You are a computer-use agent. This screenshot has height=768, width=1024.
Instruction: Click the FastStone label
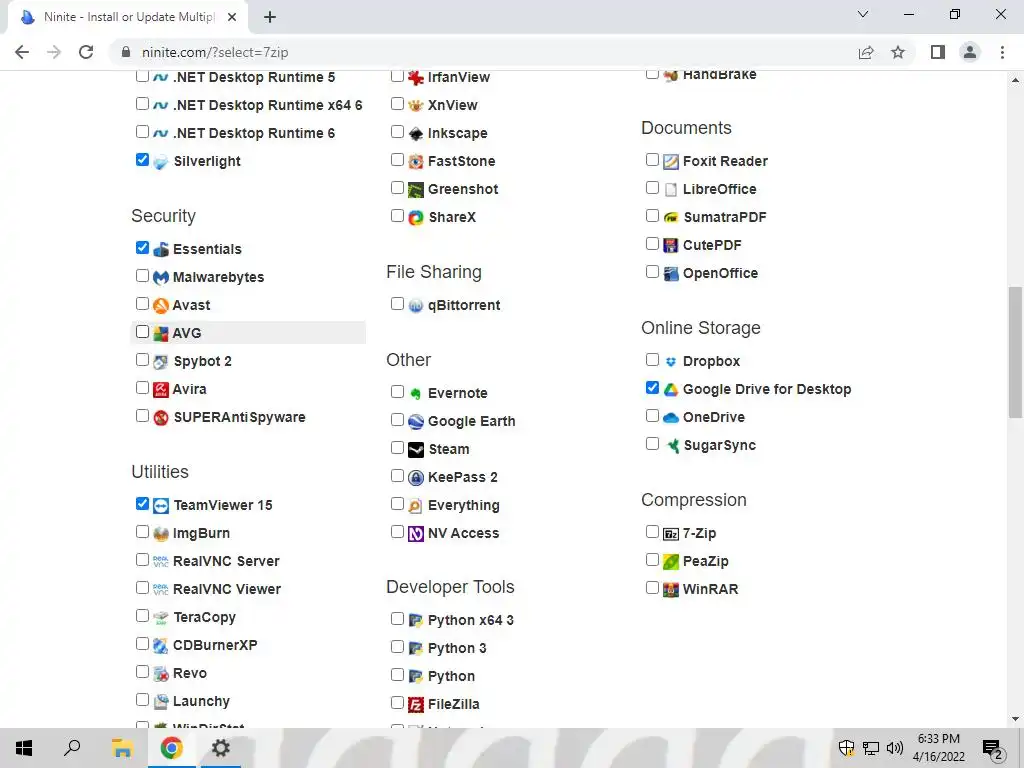tap(462, 161)
